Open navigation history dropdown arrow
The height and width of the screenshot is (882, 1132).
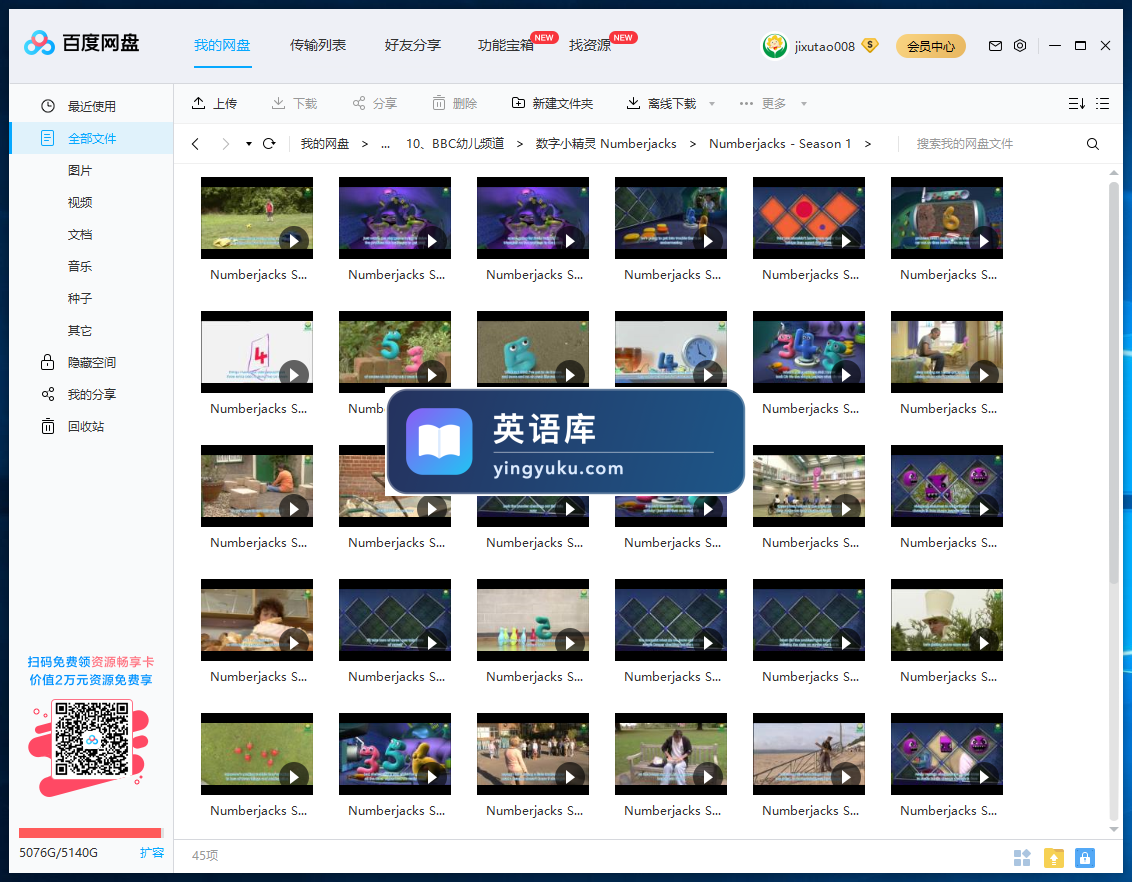248,144
